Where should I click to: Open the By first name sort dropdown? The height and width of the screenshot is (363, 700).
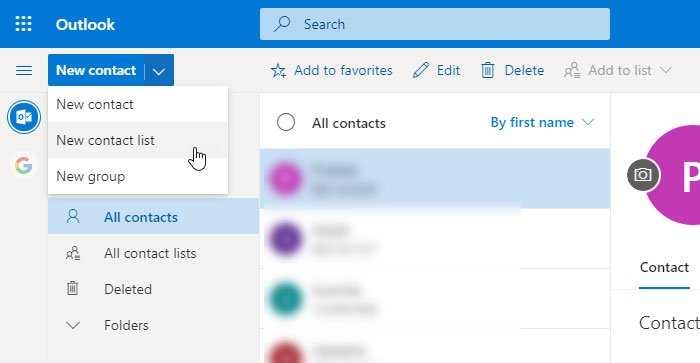[542, 122]
